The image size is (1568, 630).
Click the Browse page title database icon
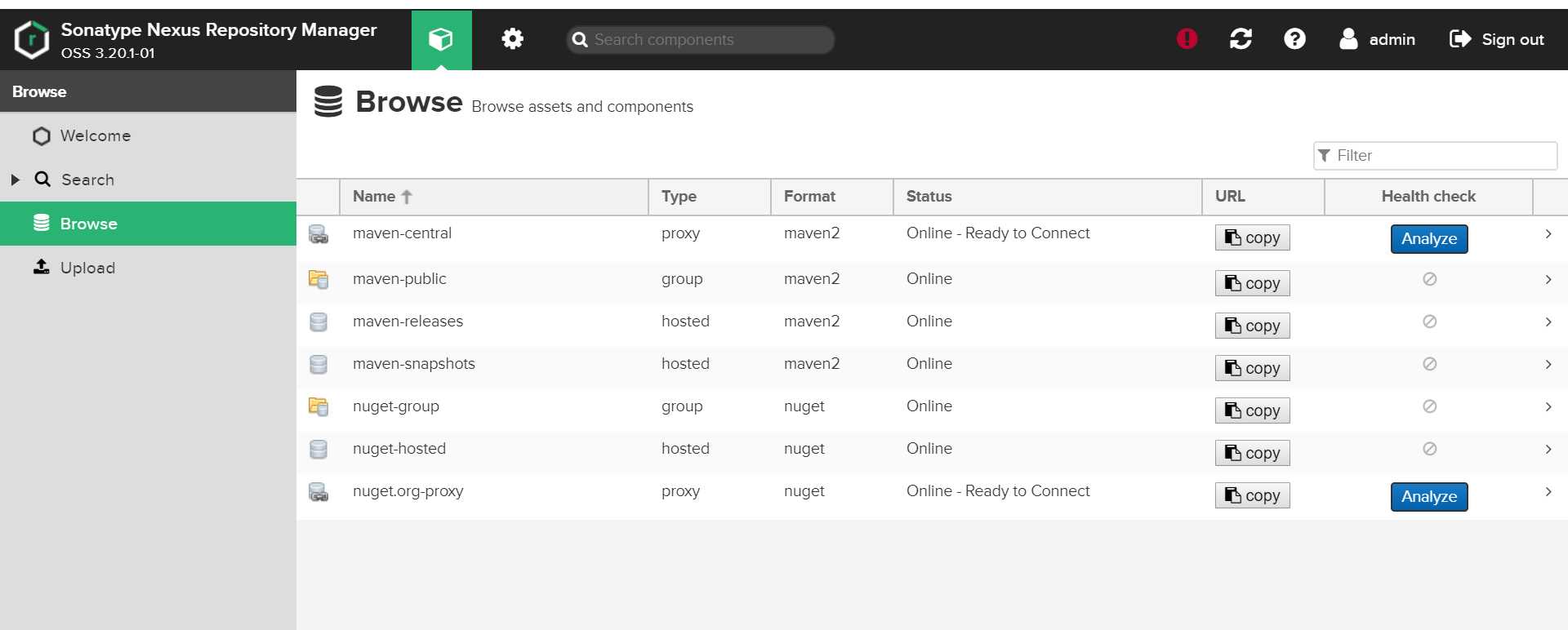tap(328, 101)
